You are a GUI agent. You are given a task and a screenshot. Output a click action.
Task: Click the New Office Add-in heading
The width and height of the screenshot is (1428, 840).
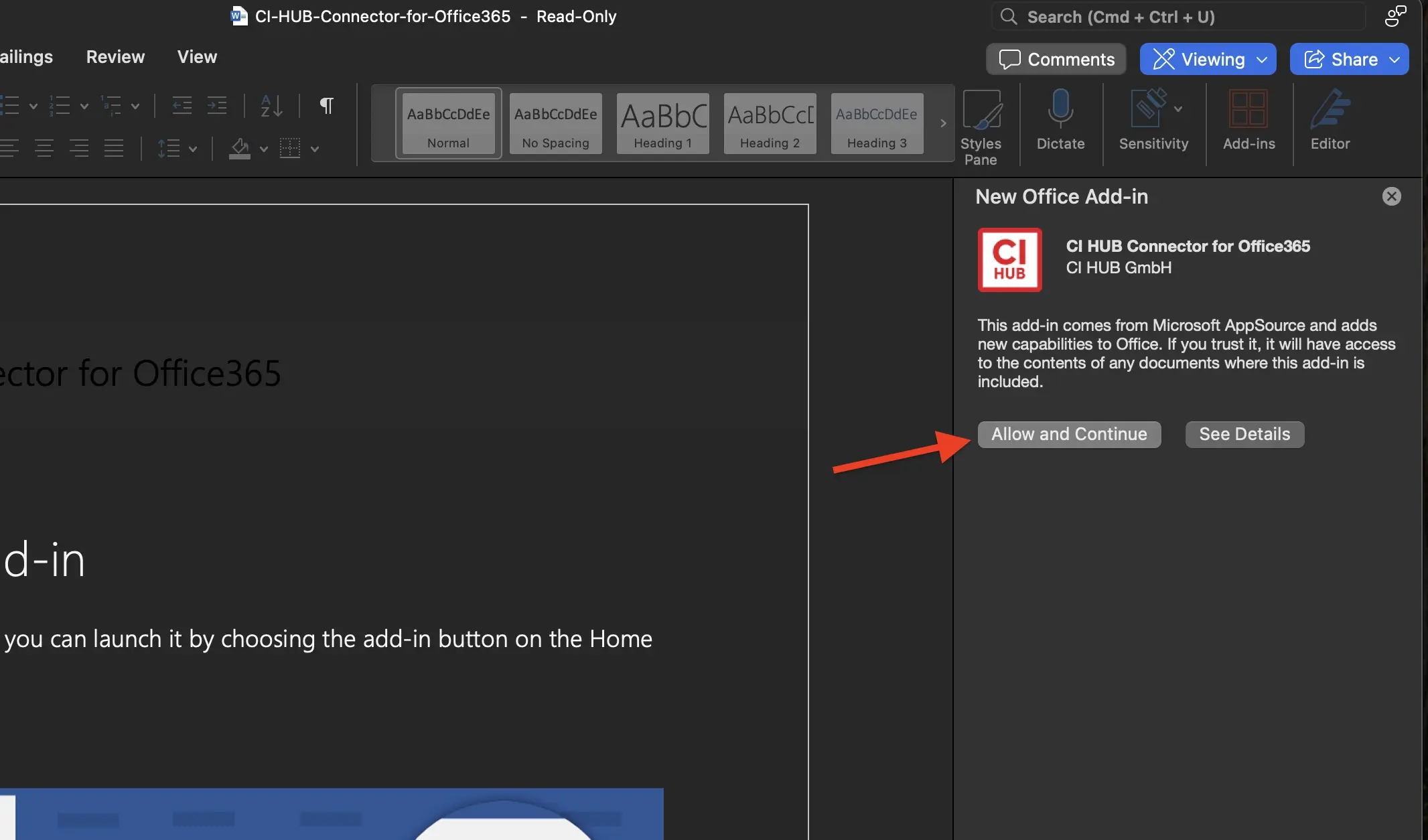click(x=1062, y=196)
